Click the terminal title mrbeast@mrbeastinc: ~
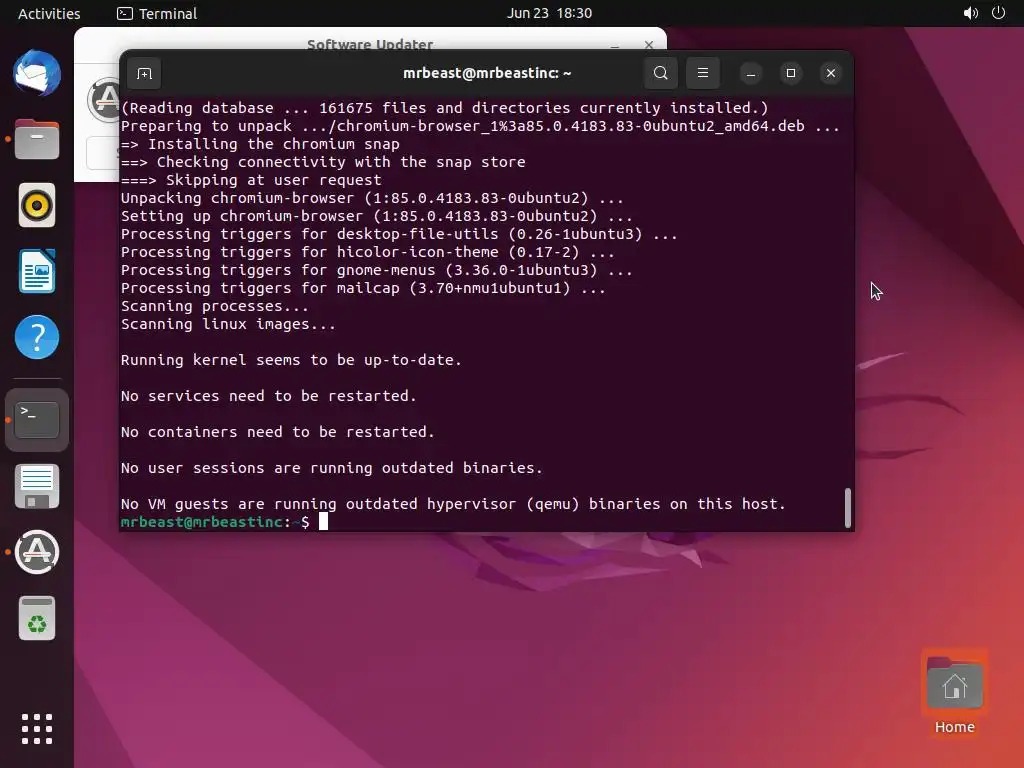 [x=487, y=73]
